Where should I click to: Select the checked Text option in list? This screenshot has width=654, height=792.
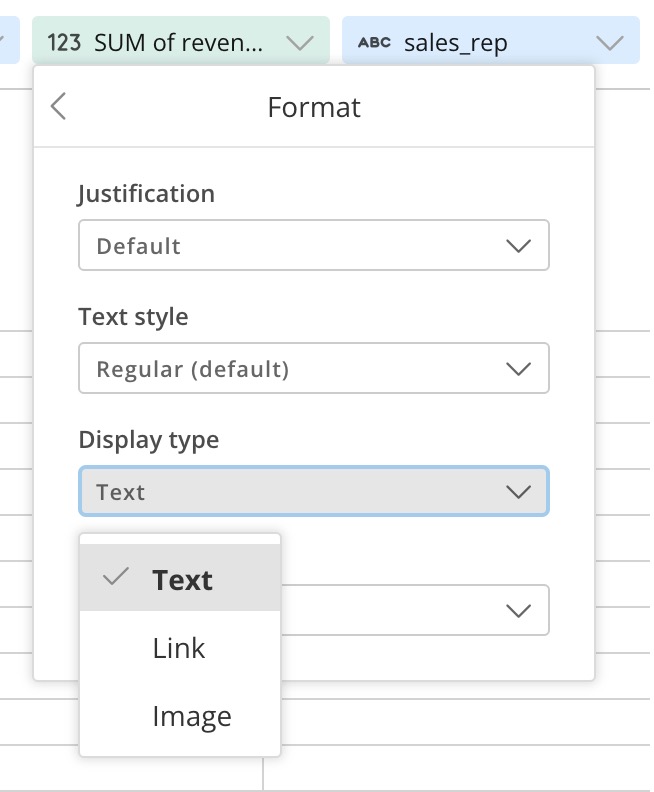180,577
